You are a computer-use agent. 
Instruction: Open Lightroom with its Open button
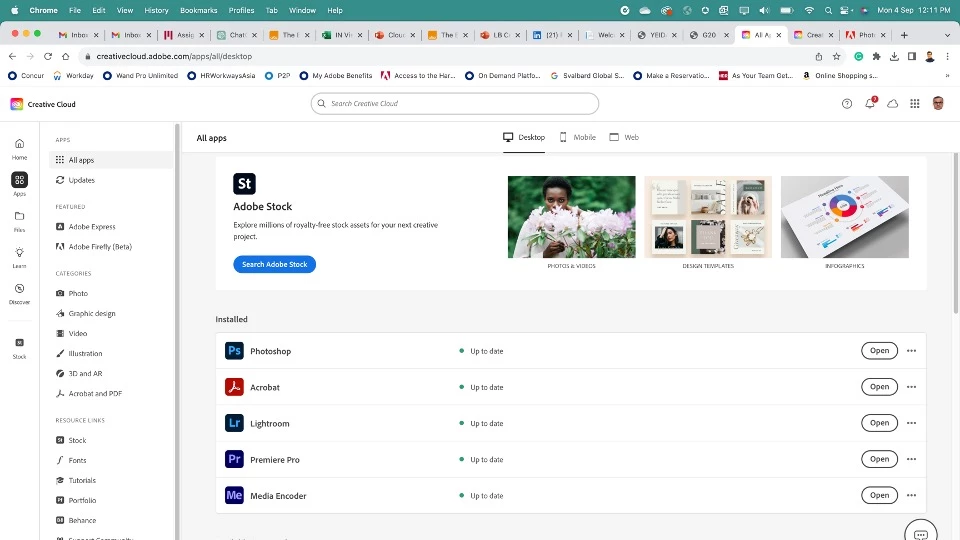tap(879, 423)
